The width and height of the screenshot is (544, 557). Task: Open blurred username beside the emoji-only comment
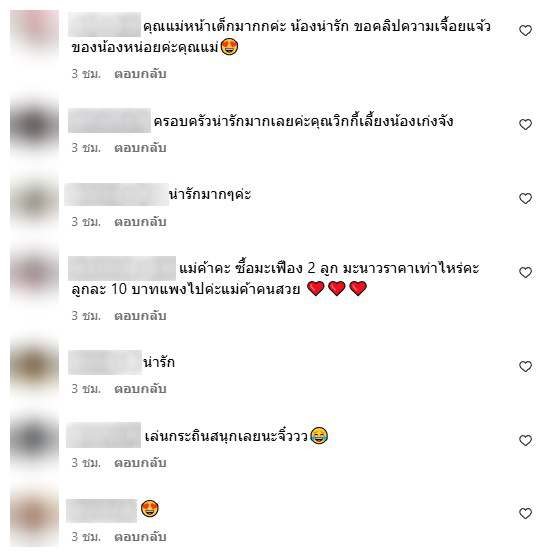click(102, 511)
